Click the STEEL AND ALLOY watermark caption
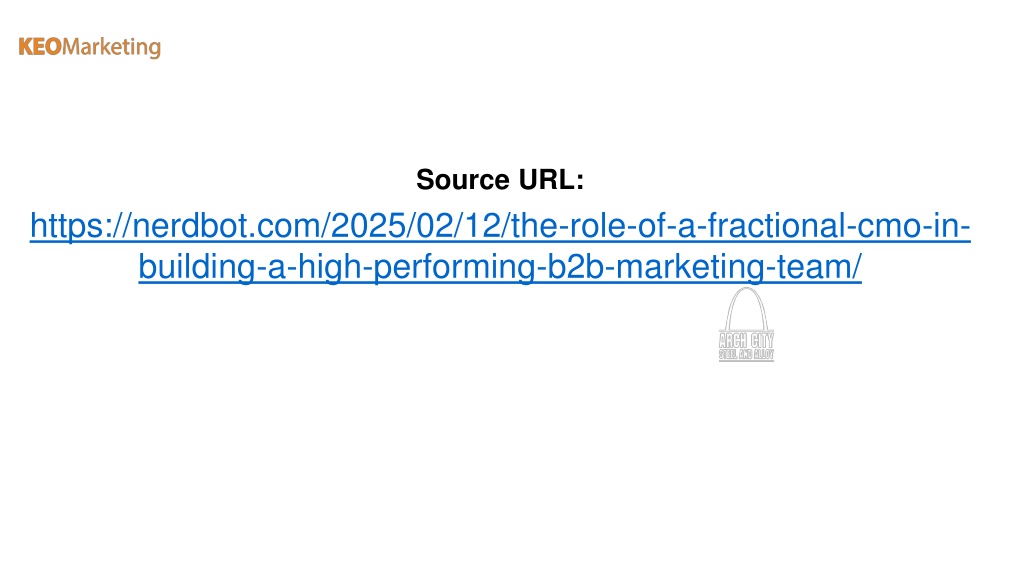This screenshot has height=576, width=1024. pyautogui.click(x=746, y=355)
